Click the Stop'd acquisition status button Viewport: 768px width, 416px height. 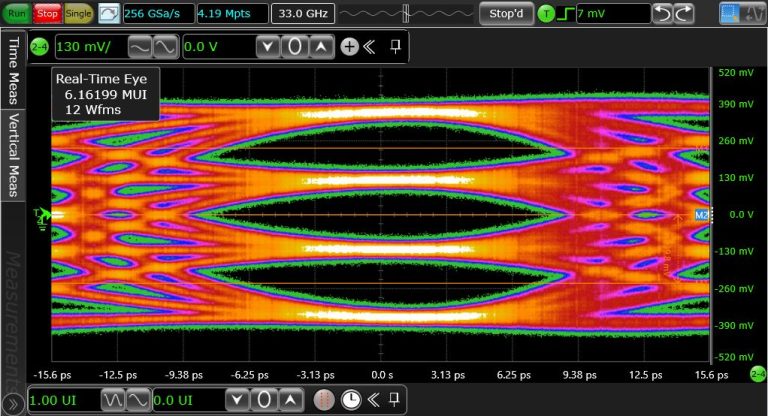pyautogui.click(x=506, y=13)
